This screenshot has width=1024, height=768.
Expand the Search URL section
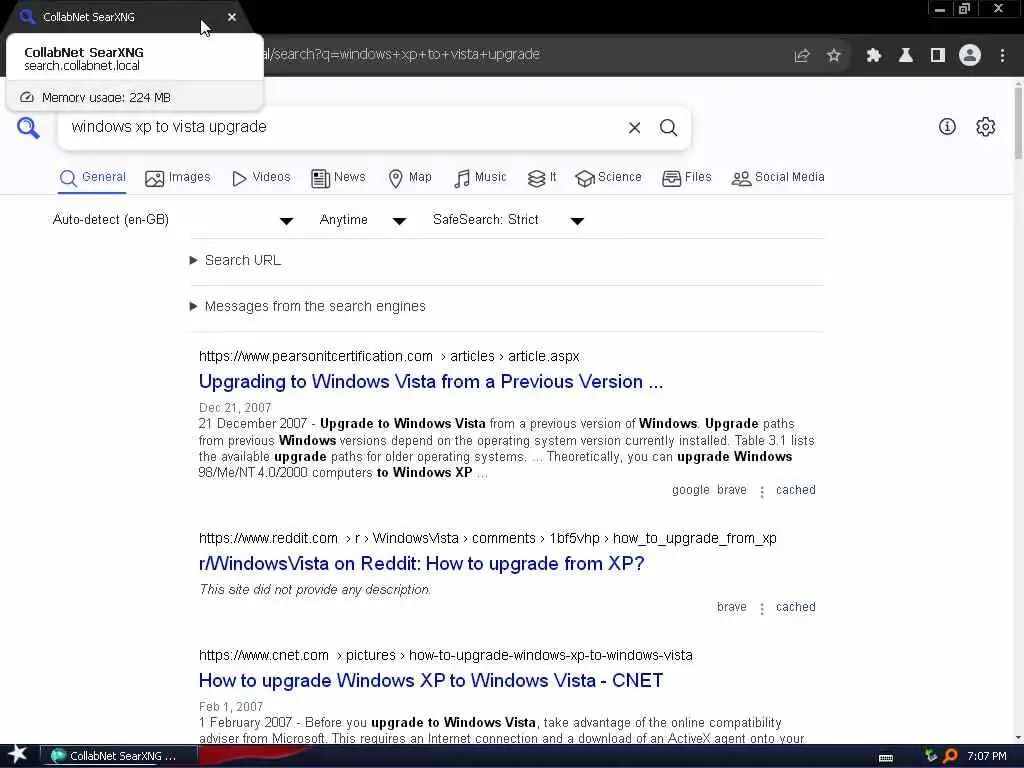pyautogui.click(x=236, y=261)
